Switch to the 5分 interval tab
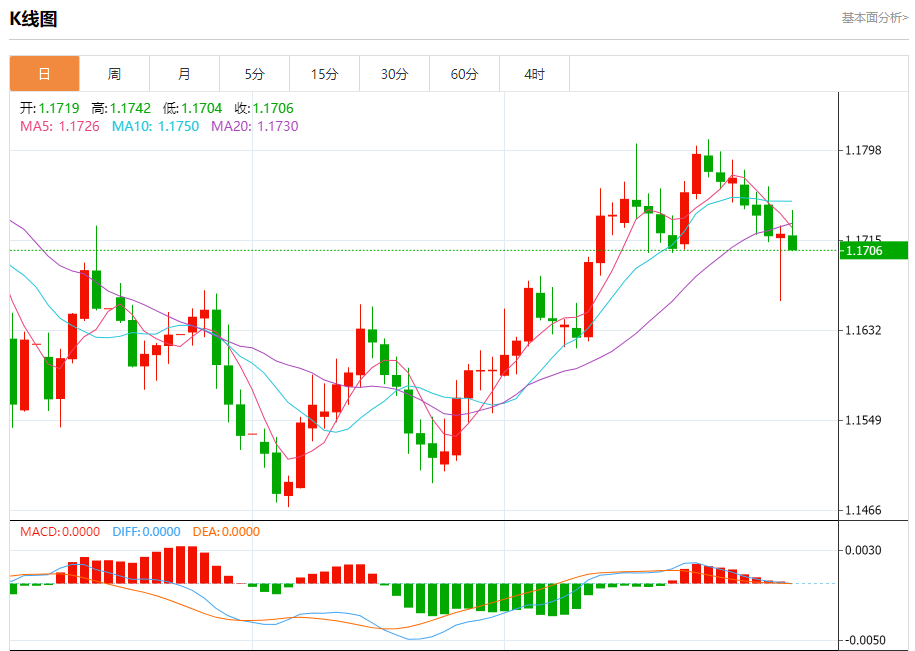Image resolution: width=915 pixels, height=651 pixels. click(x=254, y=74)
